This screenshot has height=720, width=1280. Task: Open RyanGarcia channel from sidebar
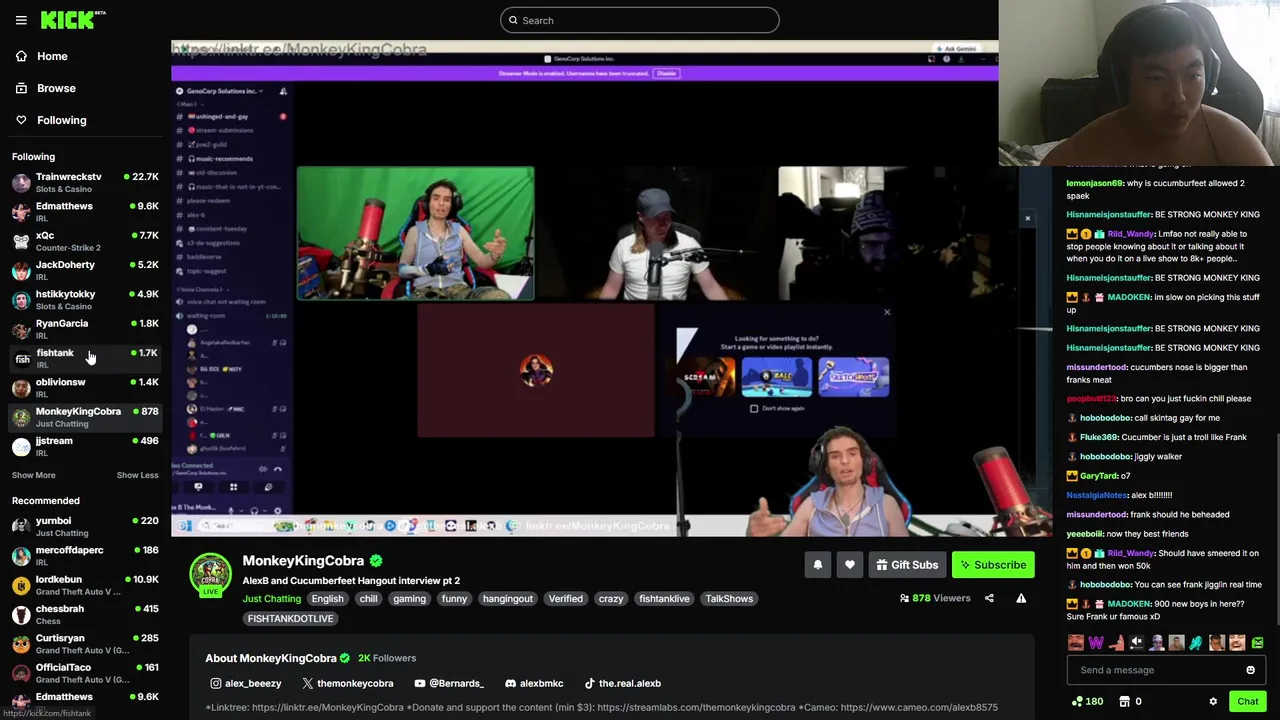coord(85,329)
